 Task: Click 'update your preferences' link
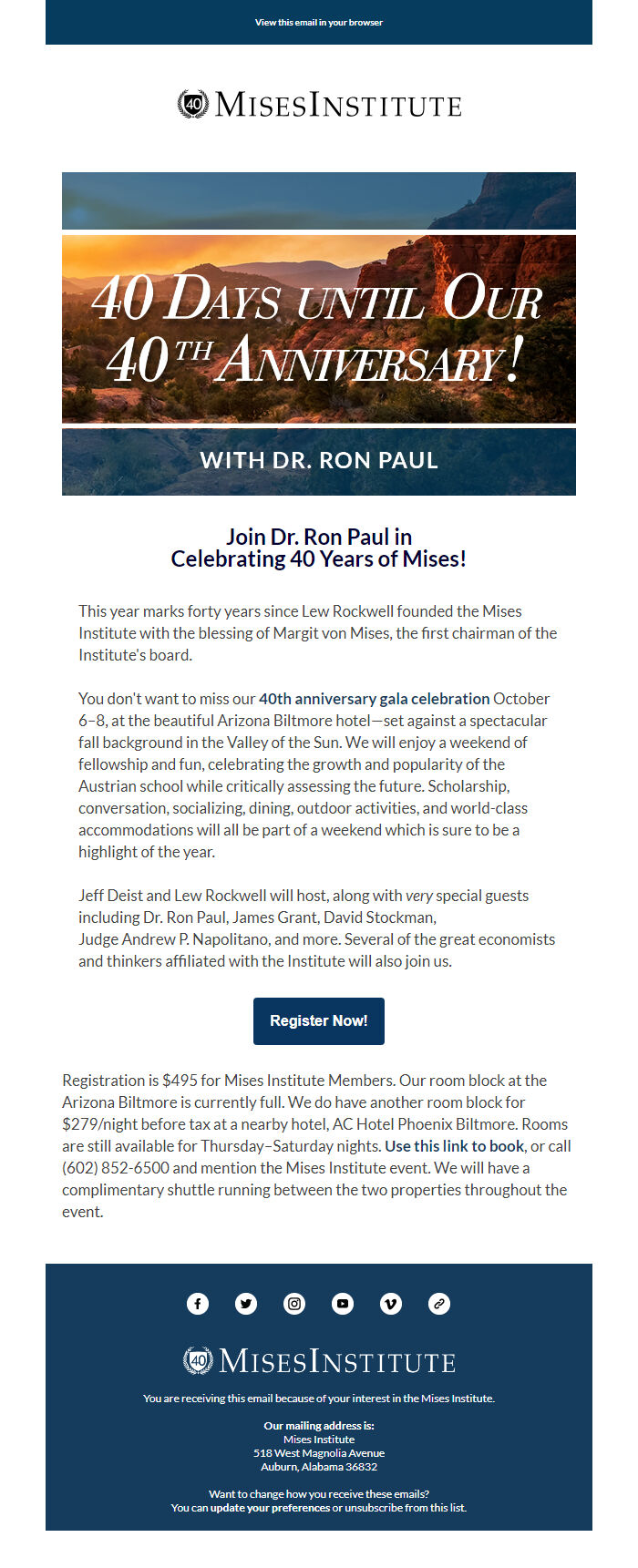click(270, 1508)
